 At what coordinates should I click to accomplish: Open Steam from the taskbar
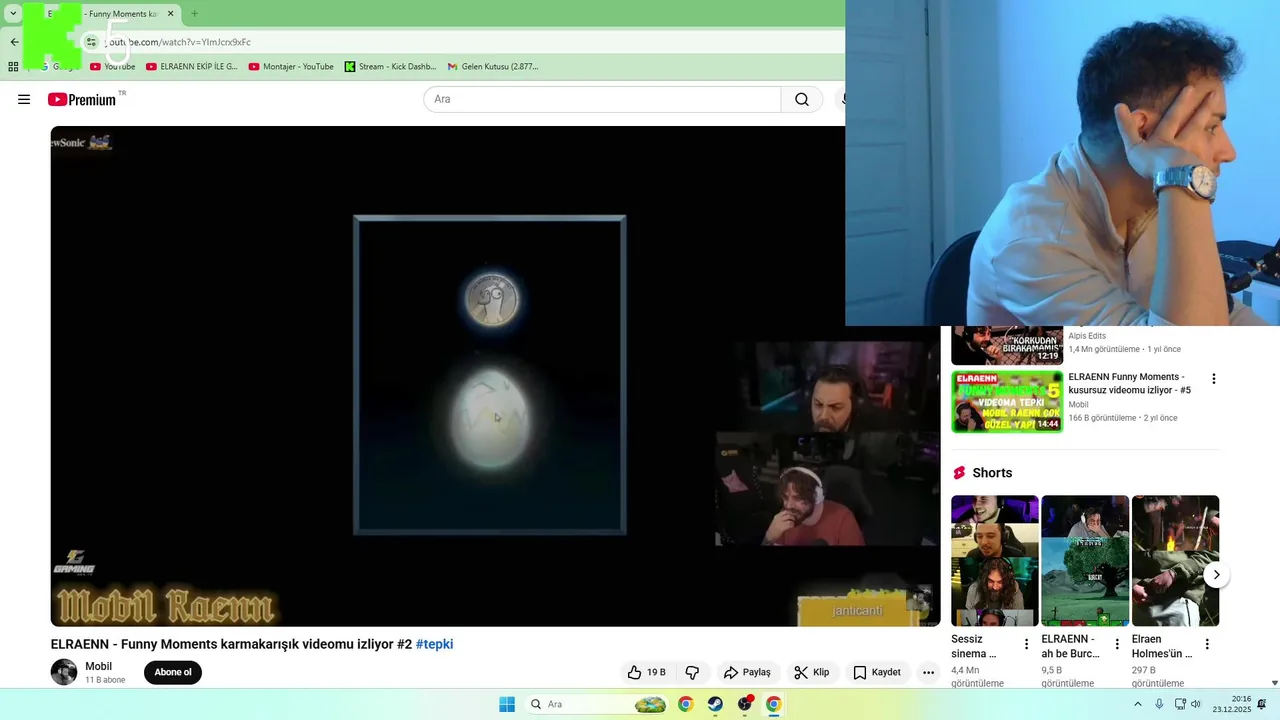click(x=715, y=704)
